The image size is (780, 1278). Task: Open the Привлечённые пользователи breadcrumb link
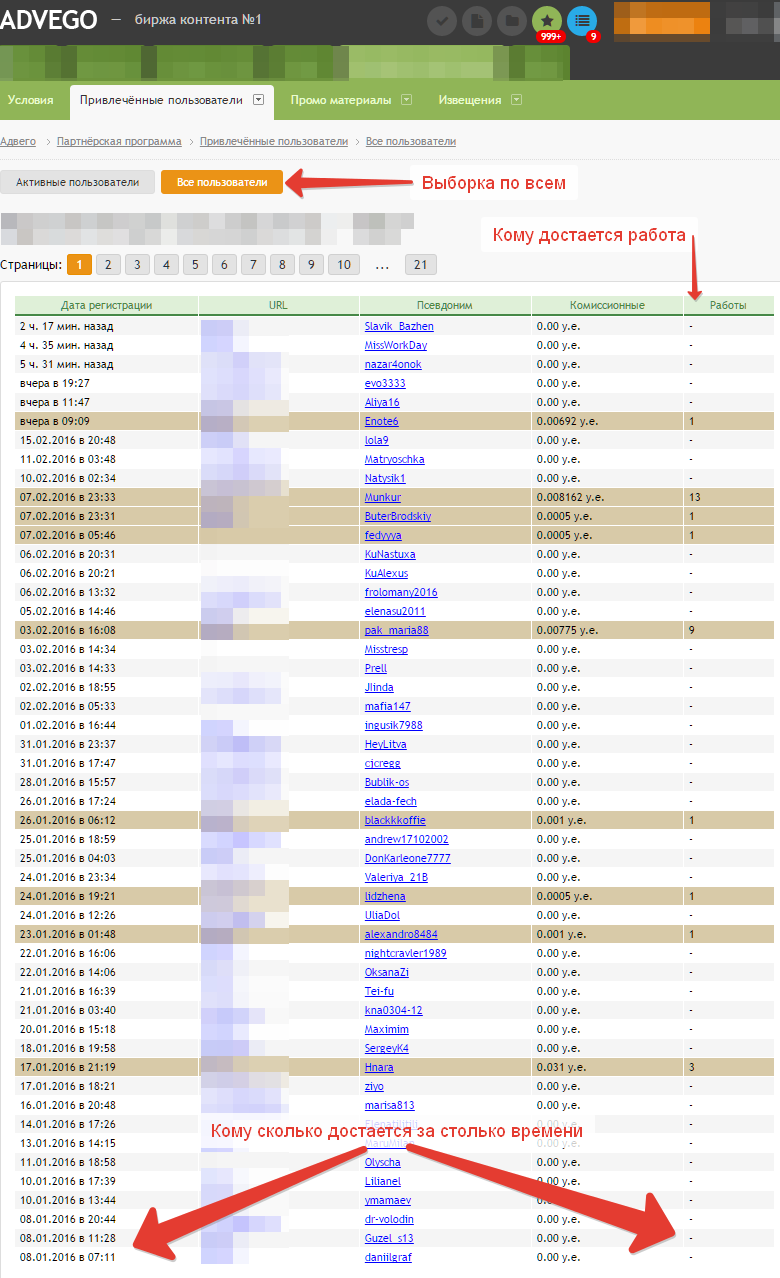point(274,142)
